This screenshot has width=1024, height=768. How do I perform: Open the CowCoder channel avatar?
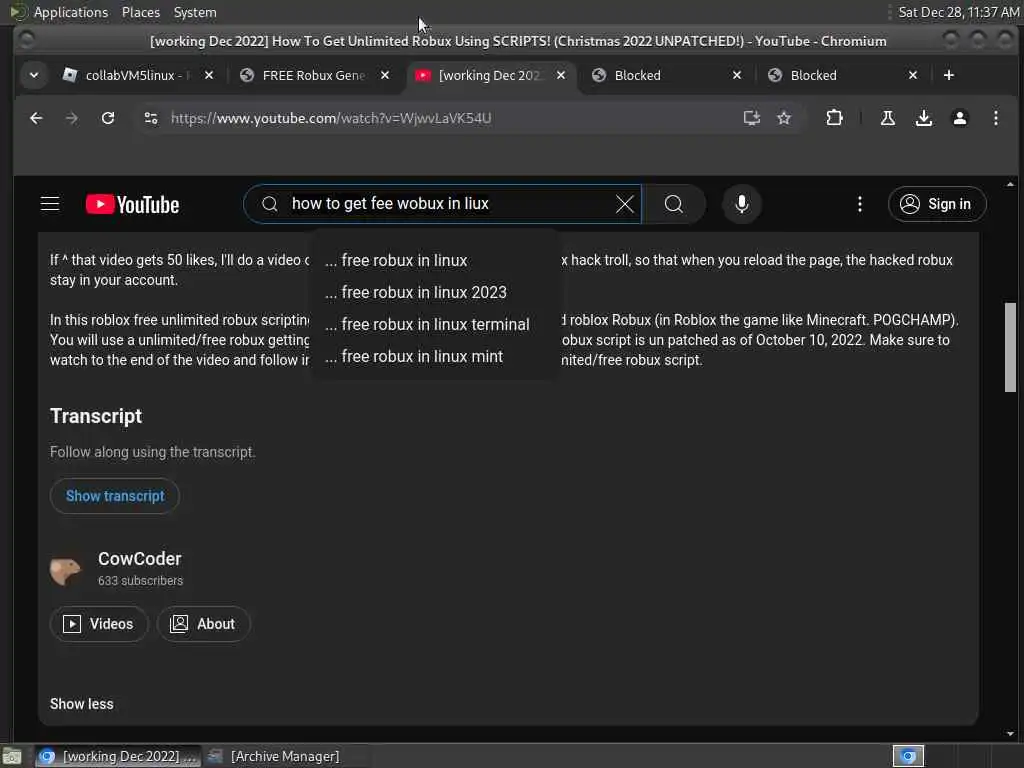coord(65,569)
